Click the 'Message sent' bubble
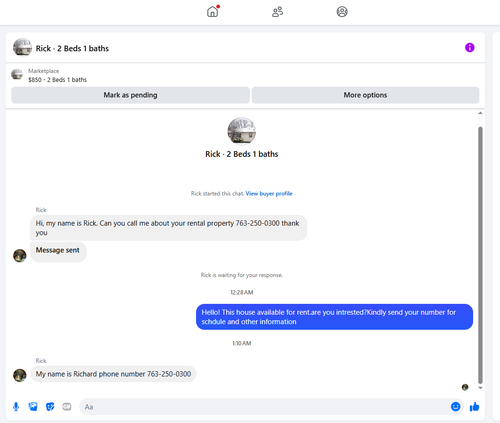Screen dimensions: 500x423 58,251
